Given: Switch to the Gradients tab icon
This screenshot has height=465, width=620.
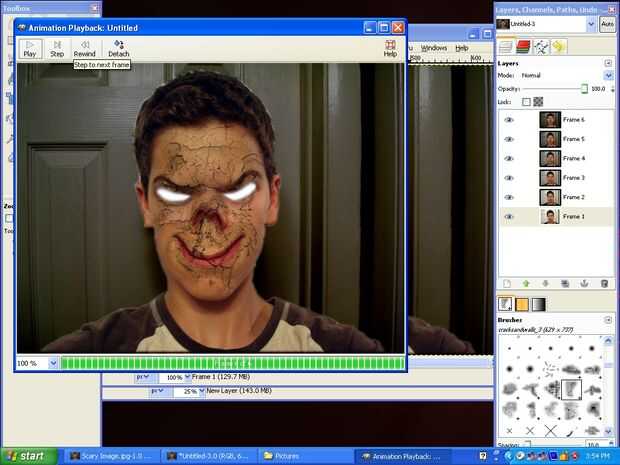Looking at the screenshot, I should [x=539, y=304].
